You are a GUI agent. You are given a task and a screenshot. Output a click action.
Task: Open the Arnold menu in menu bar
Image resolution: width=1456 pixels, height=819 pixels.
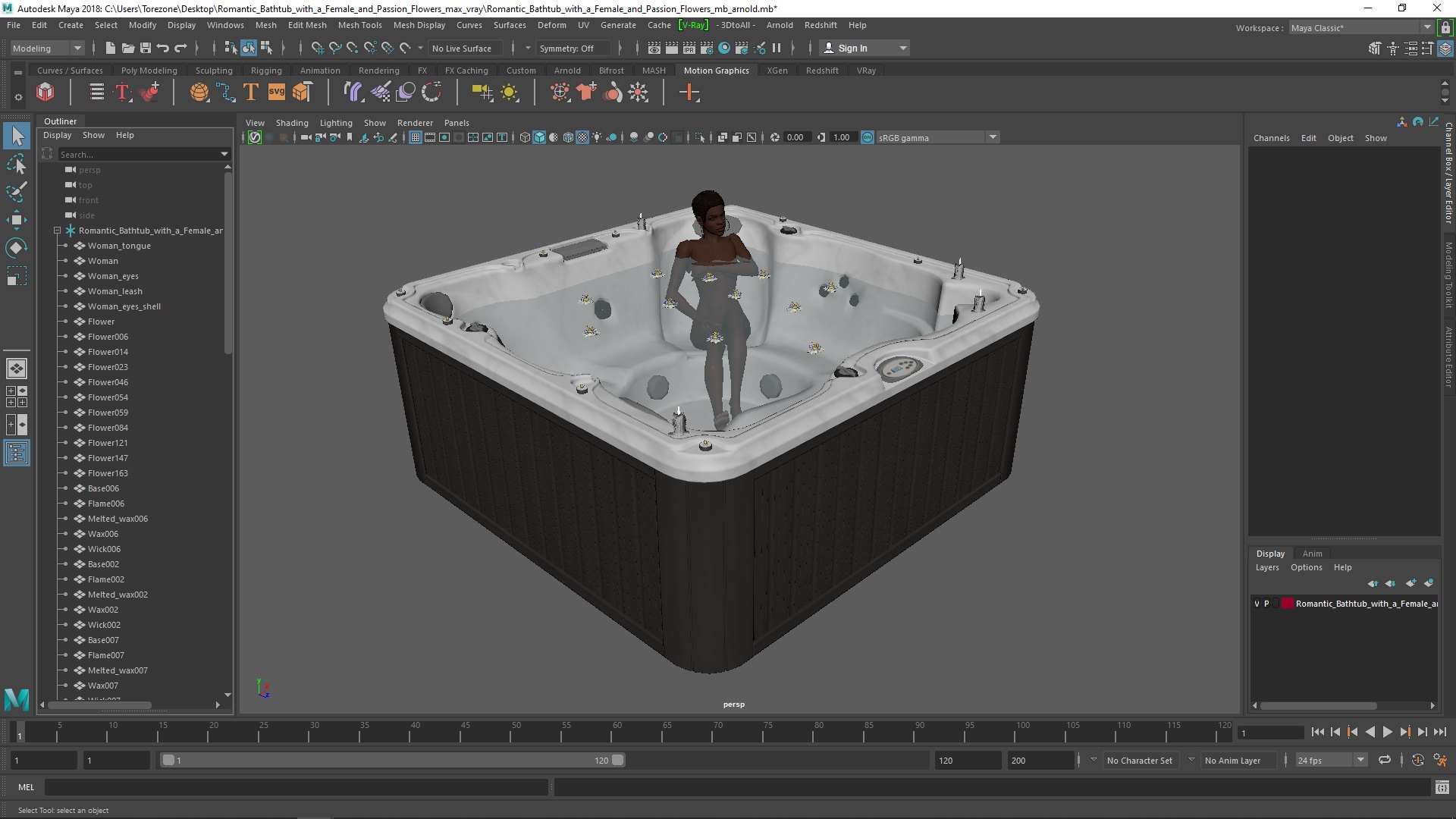779,25
